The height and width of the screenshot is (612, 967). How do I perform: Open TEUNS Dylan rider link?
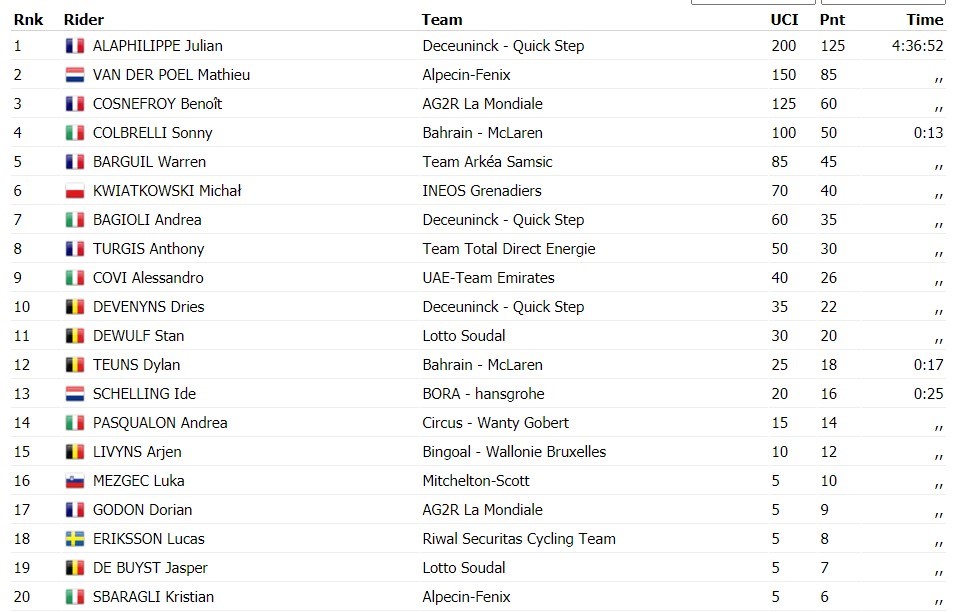pos(136,365)
